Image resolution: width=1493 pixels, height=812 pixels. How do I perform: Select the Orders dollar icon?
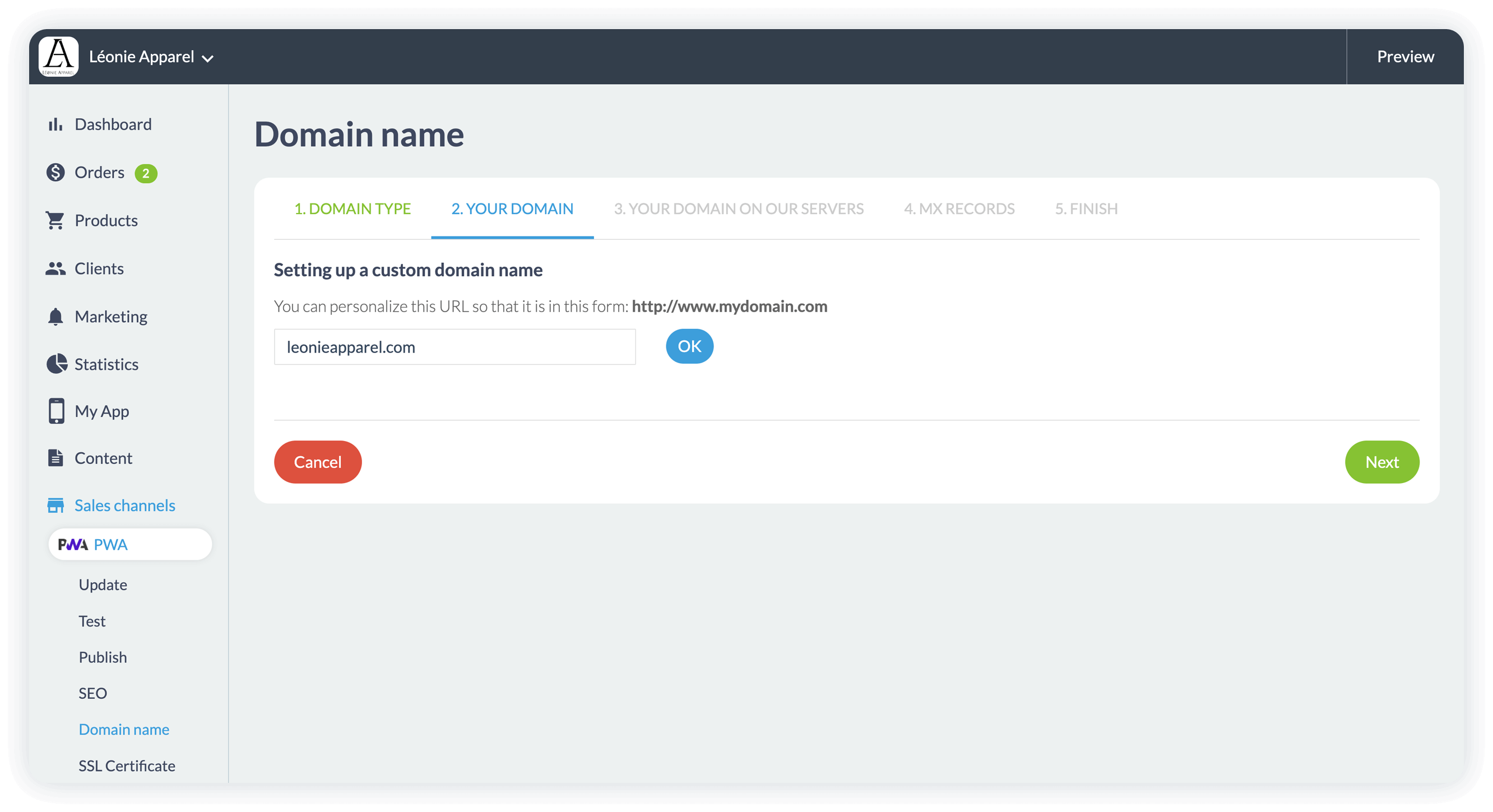55,172
